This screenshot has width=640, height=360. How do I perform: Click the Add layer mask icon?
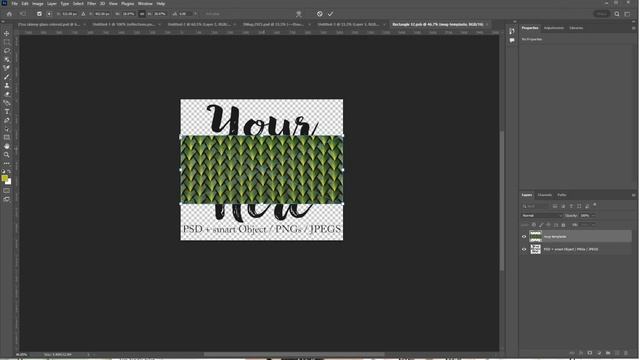pyautogui.click(x=590, y=353)
